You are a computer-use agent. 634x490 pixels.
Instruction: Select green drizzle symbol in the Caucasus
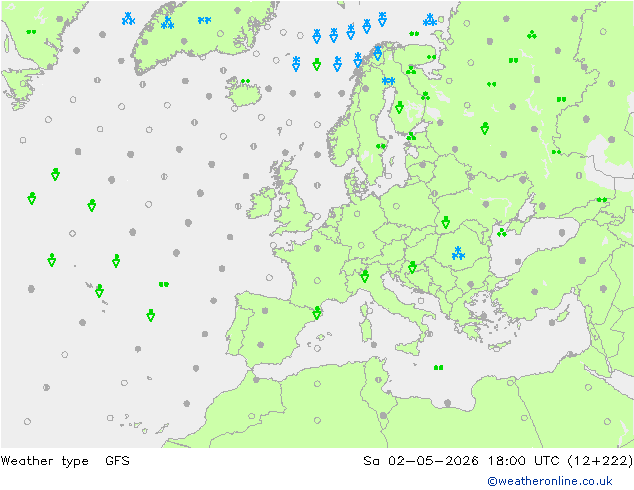pos(602,200)
